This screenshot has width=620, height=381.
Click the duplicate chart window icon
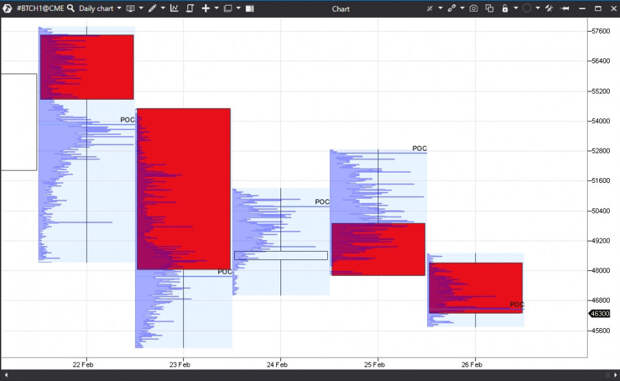(x=490, y=8)
